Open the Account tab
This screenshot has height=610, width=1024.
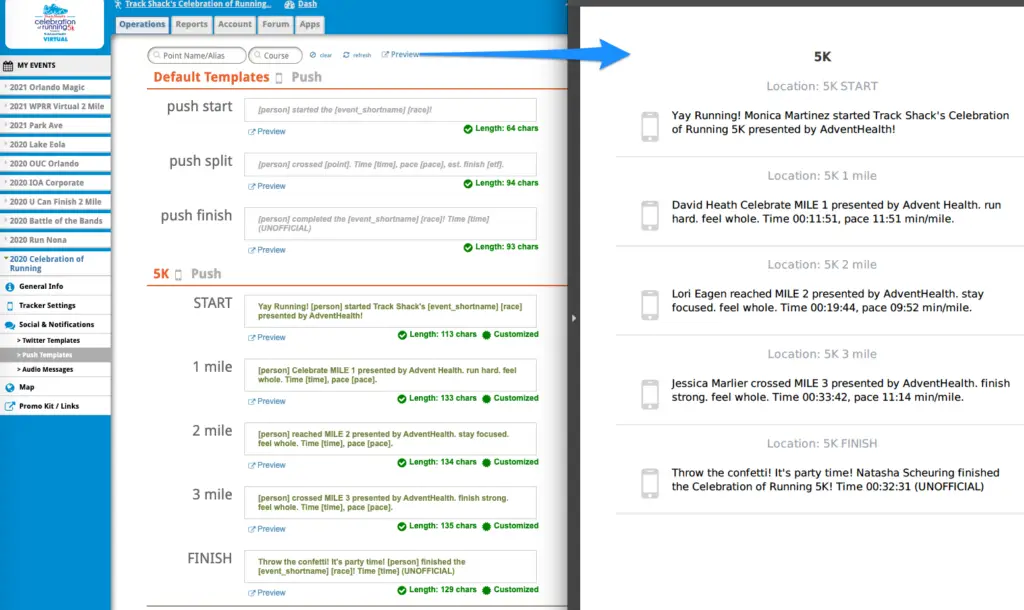234,24
